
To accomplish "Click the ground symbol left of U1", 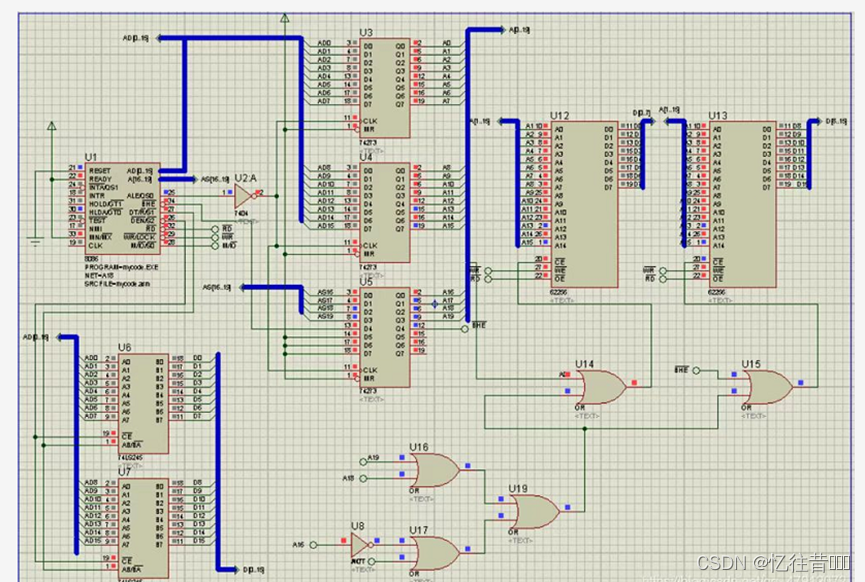I will pos(36,241).
